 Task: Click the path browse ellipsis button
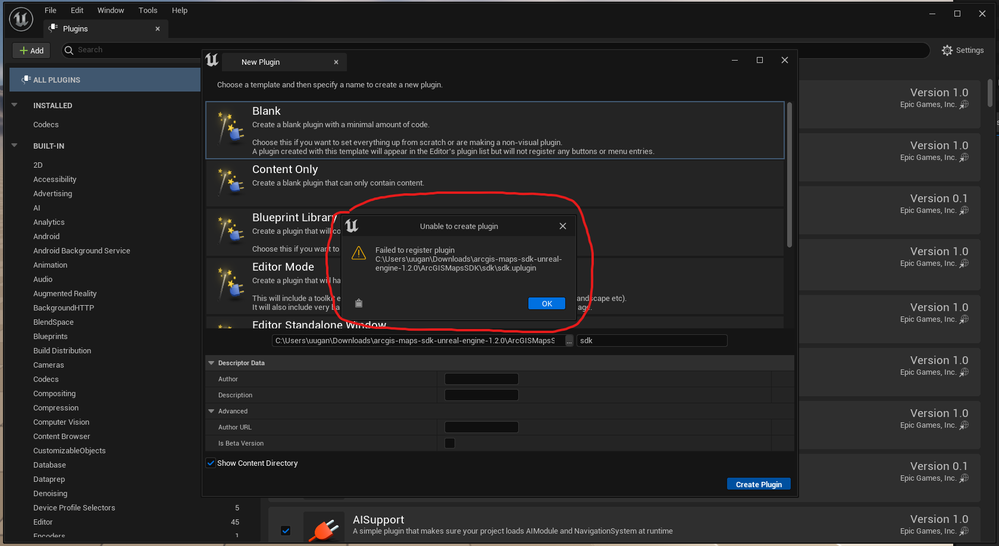[569, 341]
